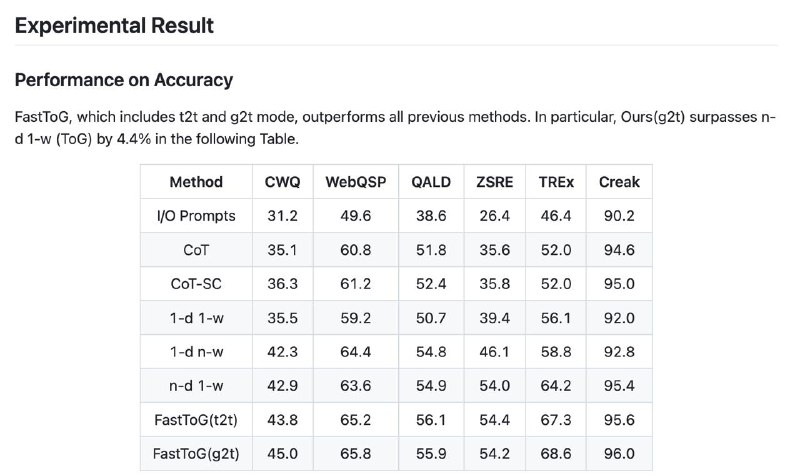
Task: Click the FastToG(g2t) row label
Action: click(196, 454)
